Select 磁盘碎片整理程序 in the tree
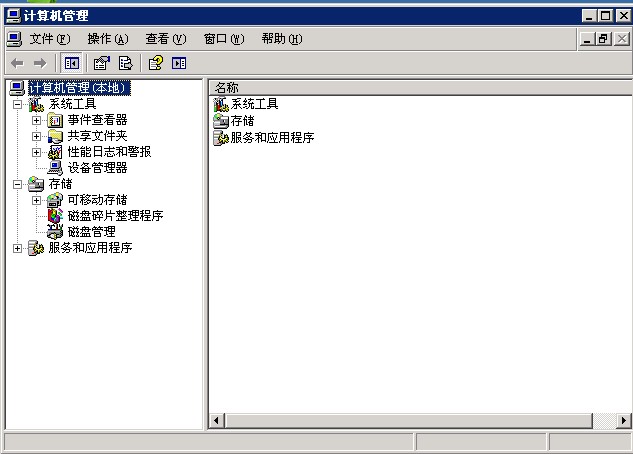This screenshot has height=454, width=633. pyautogui.click(x=115, y=216)
